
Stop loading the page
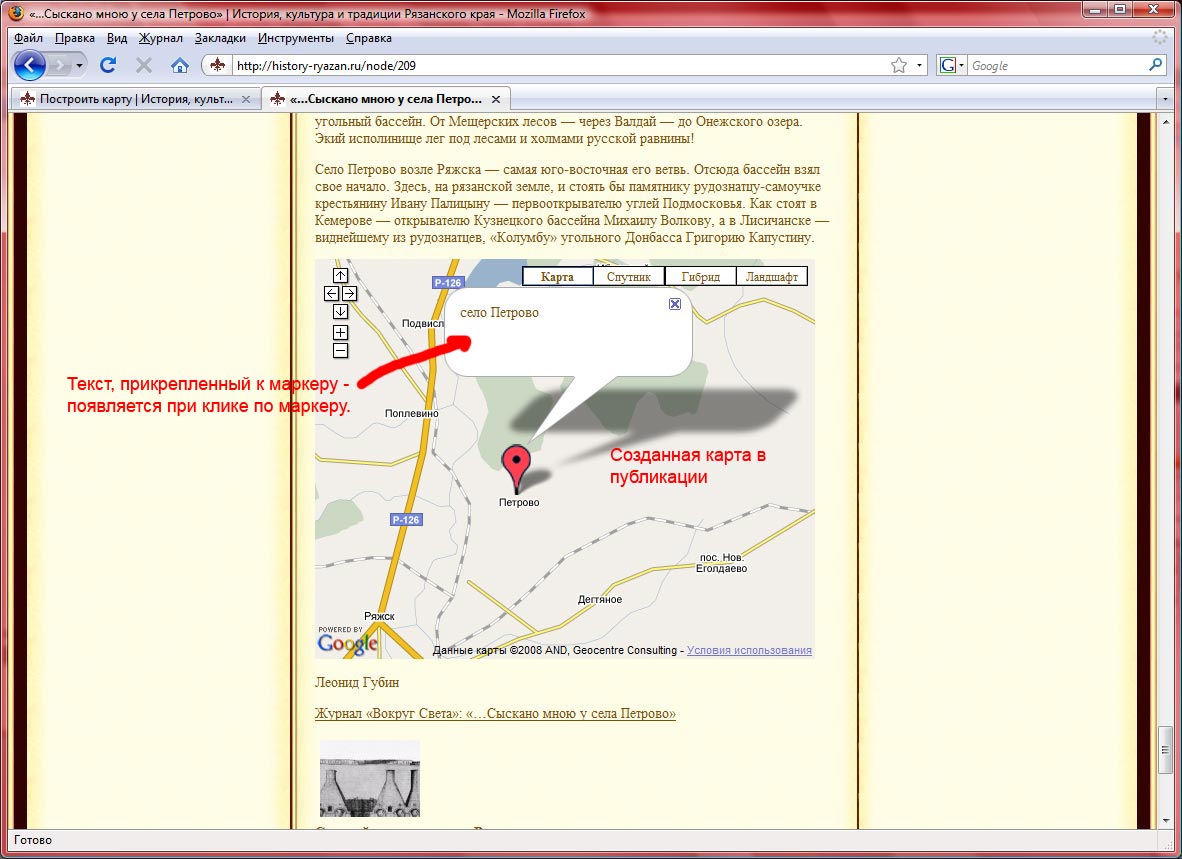pyautogui.click(x=143, y=66)
